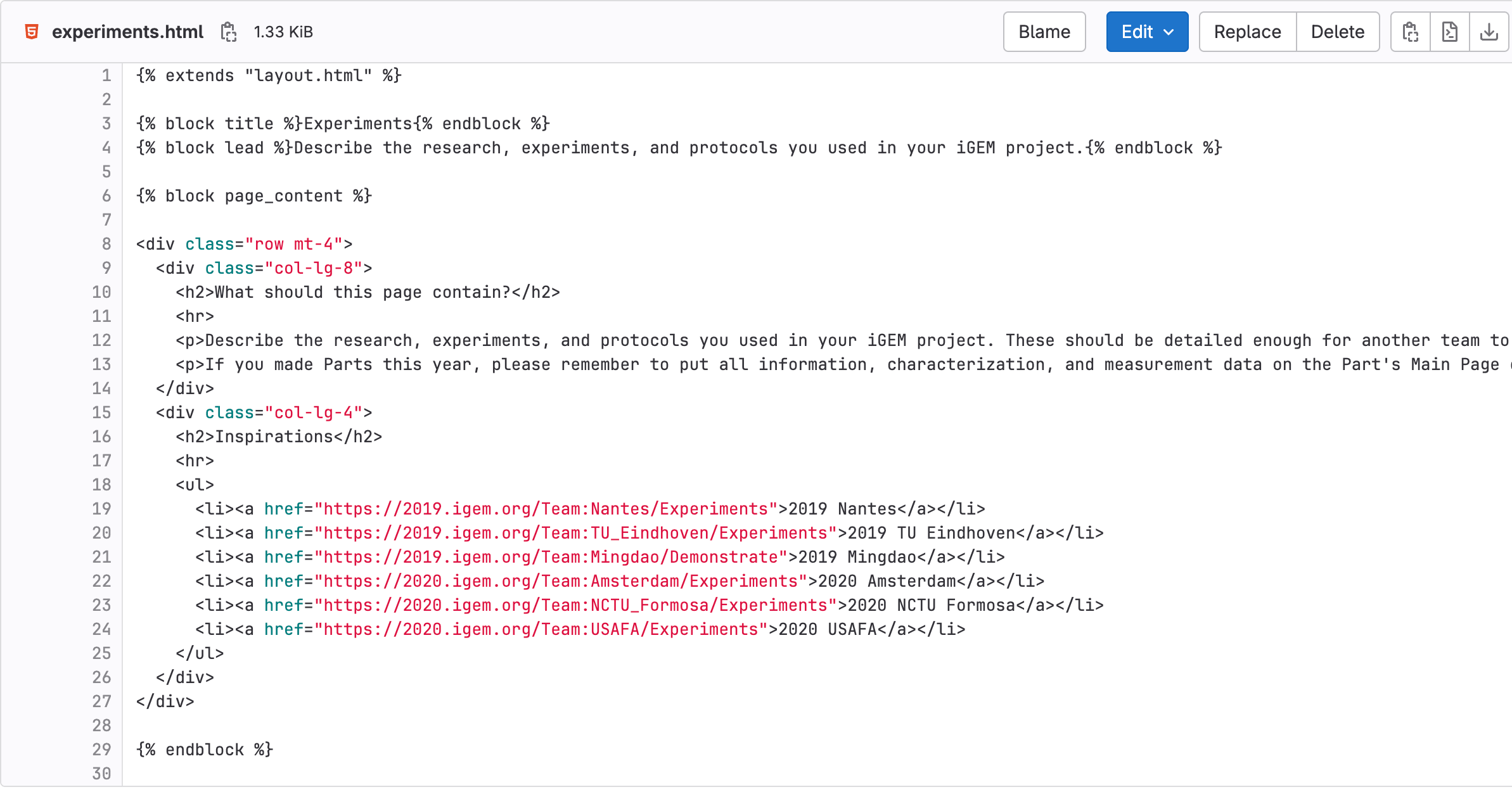Click the 1.33 KiB file size label

click(x=283, y=31)
